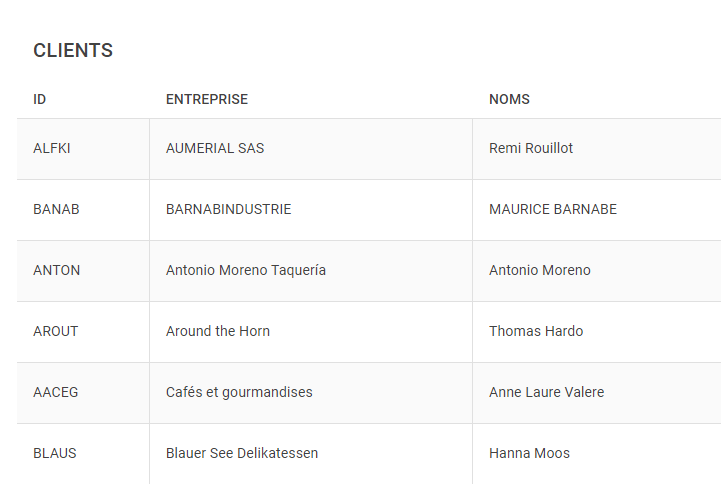Click the name Anne Laure Valere
This screenshot has width=721, height=484.
click(x=547, y=392)
